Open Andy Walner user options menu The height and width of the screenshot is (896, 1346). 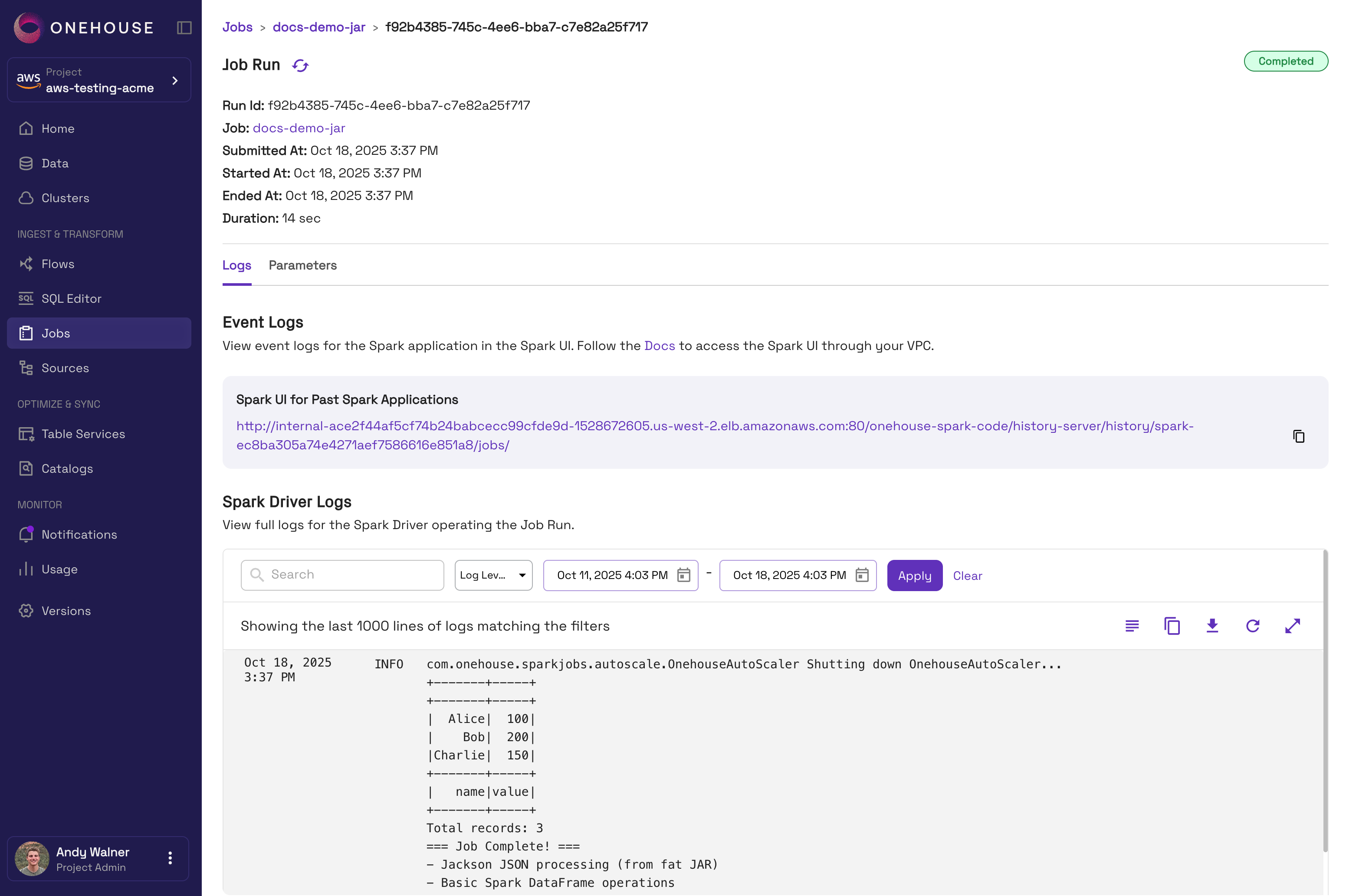tap(170, 858)
